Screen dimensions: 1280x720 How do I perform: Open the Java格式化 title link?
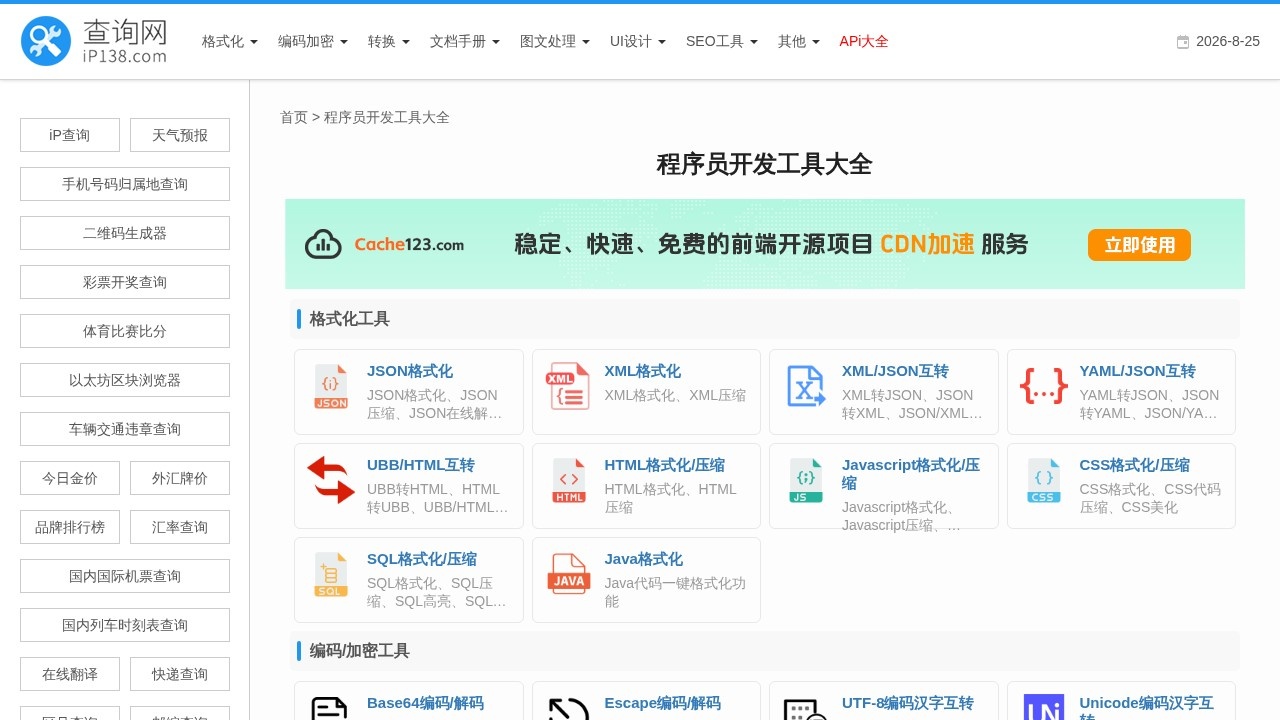[643, 559]
